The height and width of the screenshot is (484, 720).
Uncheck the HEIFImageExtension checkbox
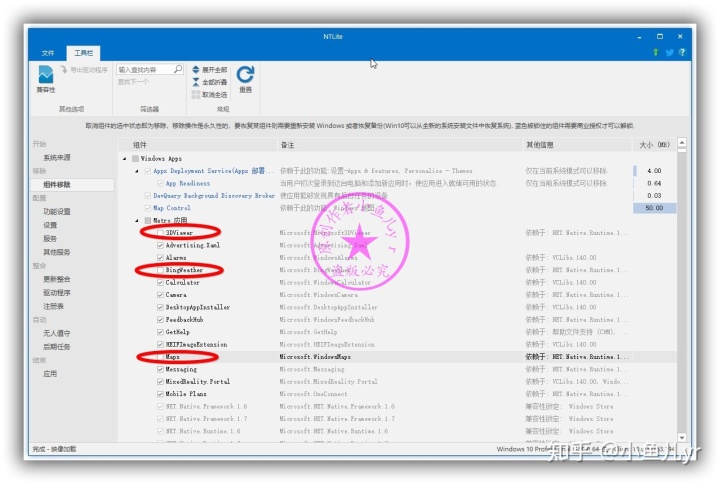(x=160, y=344)
